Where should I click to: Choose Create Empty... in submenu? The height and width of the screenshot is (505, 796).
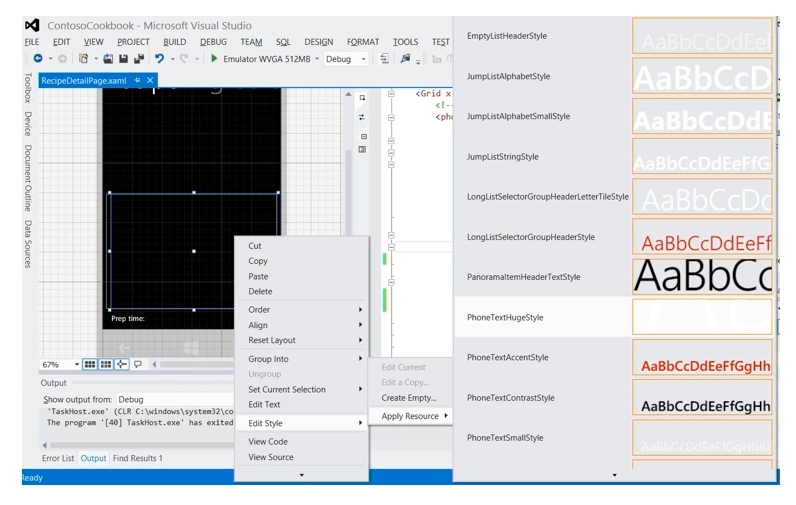(x=410, y=398)
